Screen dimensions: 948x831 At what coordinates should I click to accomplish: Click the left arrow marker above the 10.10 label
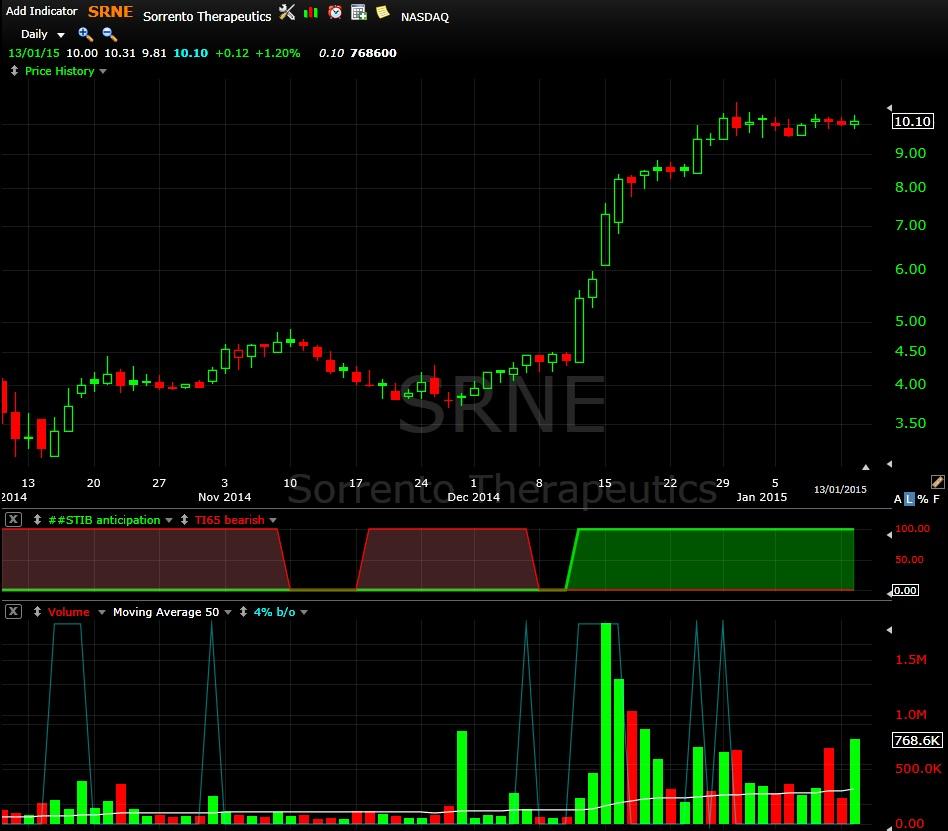point(889,108)
